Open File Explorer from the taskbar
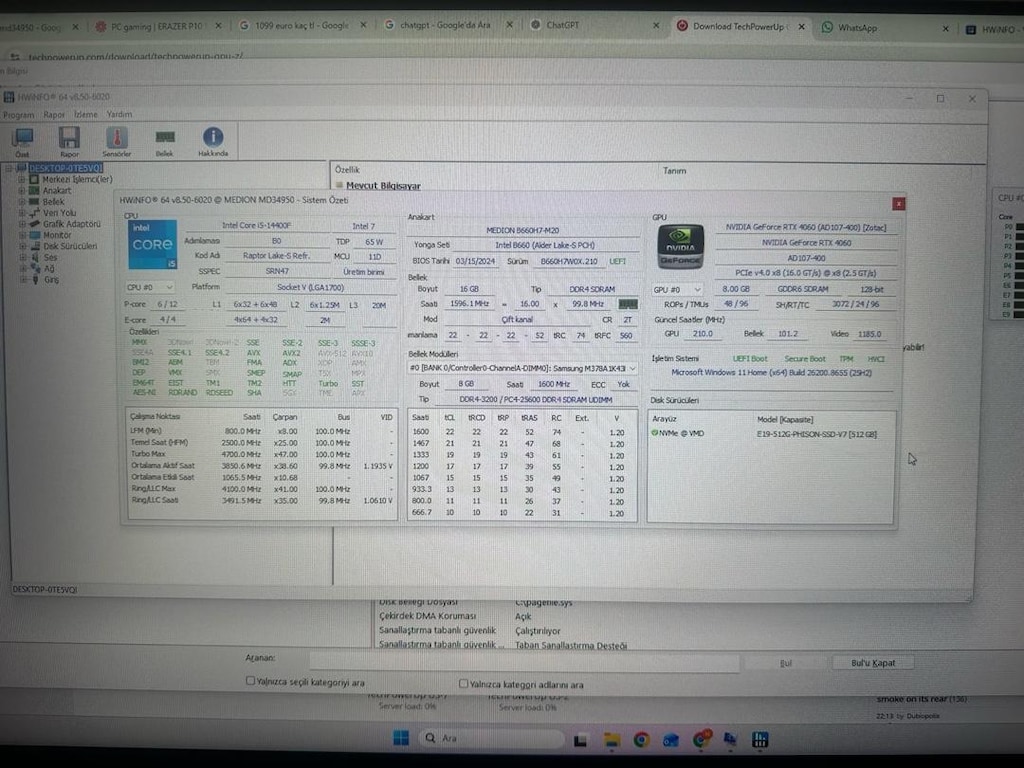1024x768 pixels. [611, 739]
